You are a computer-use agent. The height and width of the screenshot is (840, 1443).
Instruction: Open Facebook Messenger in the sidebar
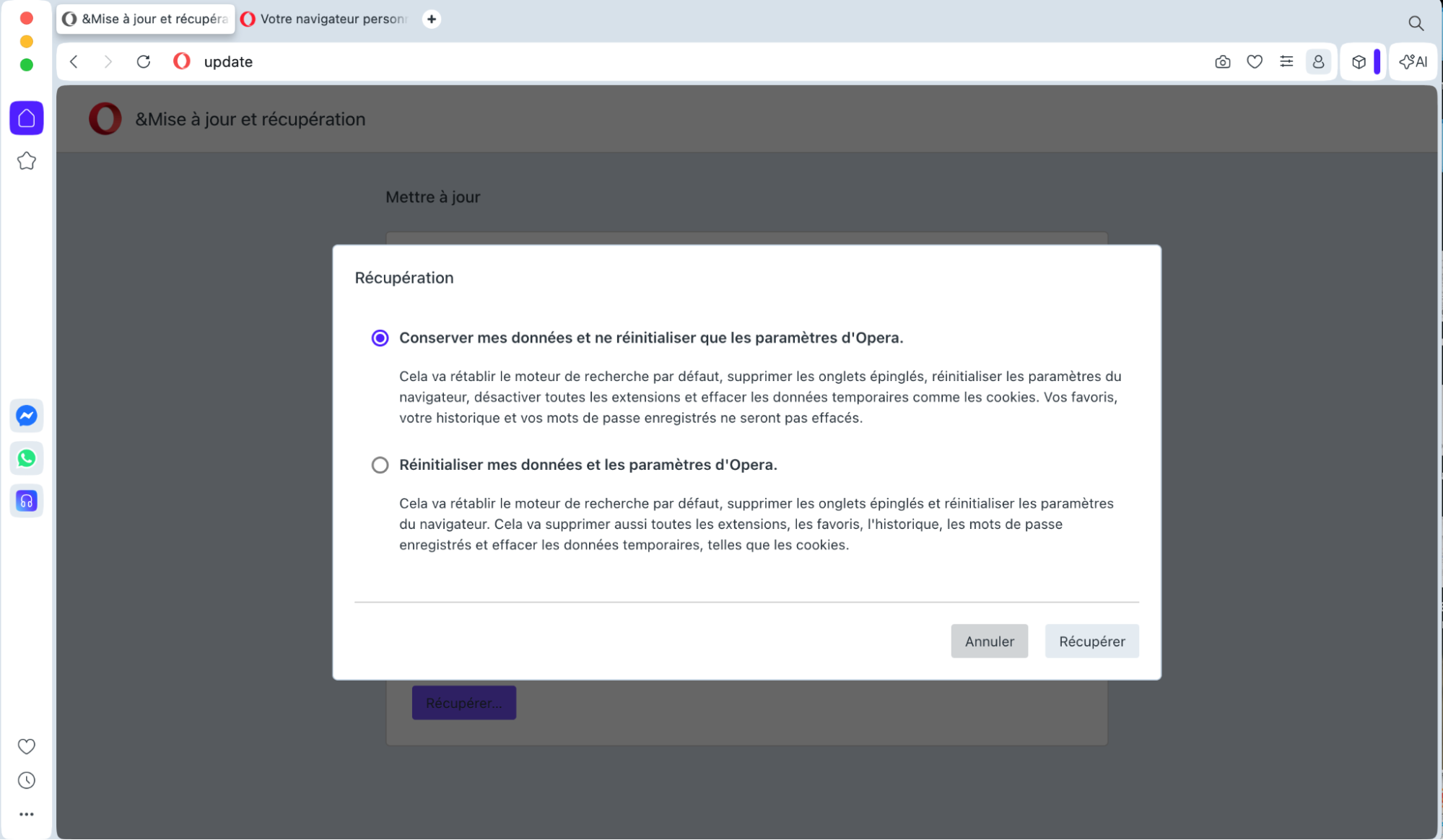coord(27,416)
